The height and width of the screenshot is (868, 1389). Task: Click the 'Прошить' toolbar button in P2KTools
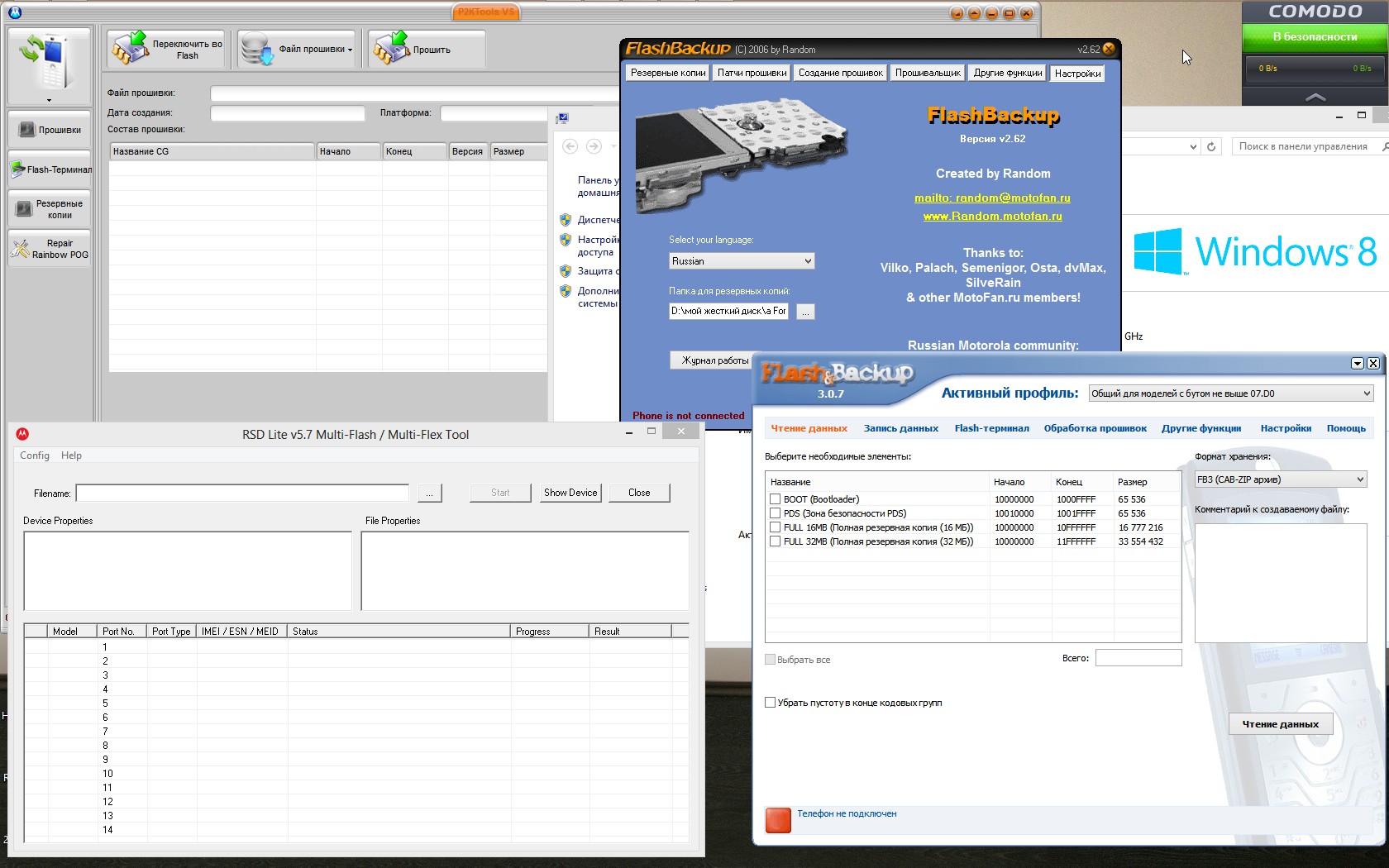pos(426,50)
